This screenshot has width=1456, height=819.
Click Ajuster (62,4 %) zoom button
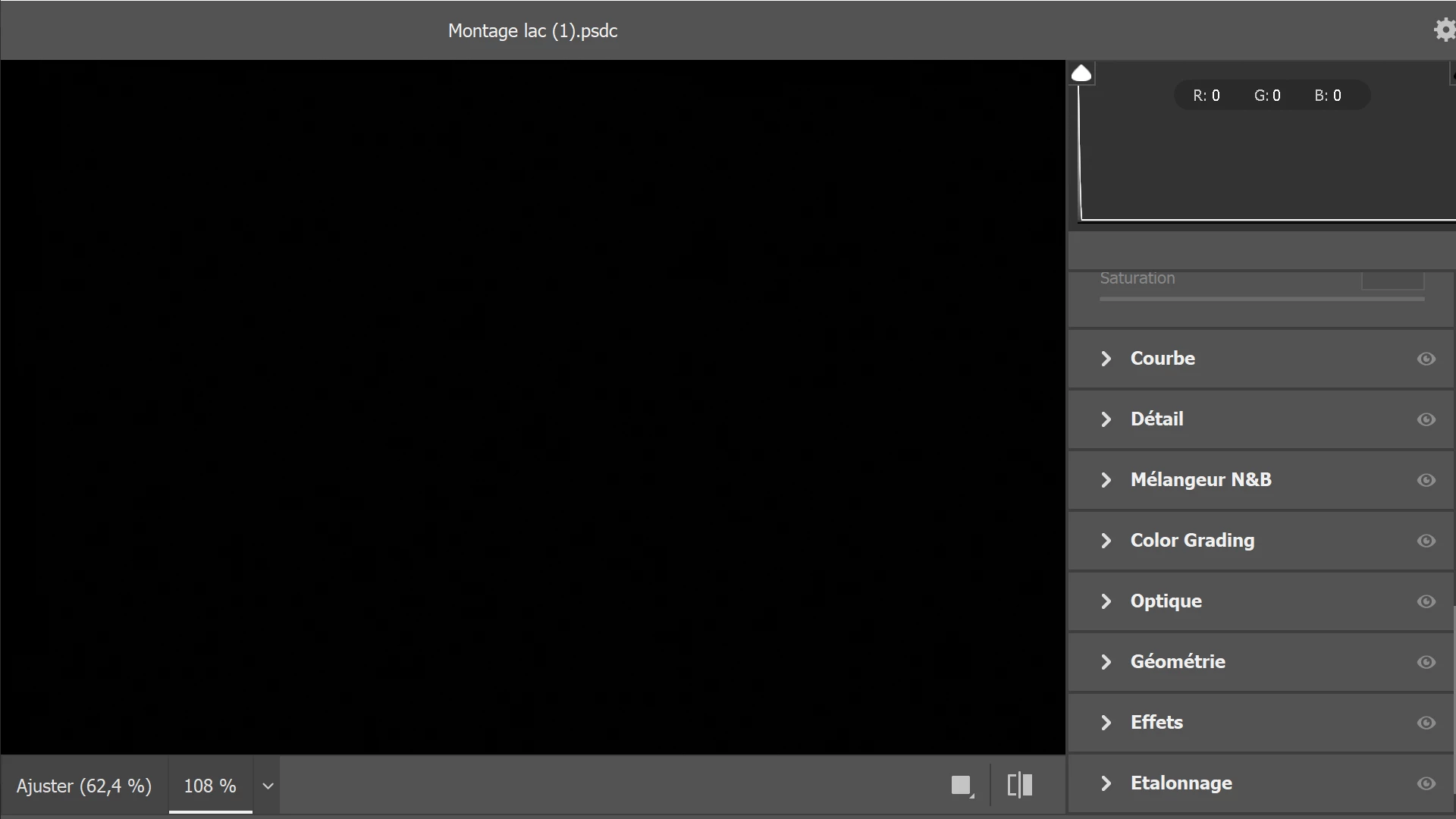click(x=84, y=786)
